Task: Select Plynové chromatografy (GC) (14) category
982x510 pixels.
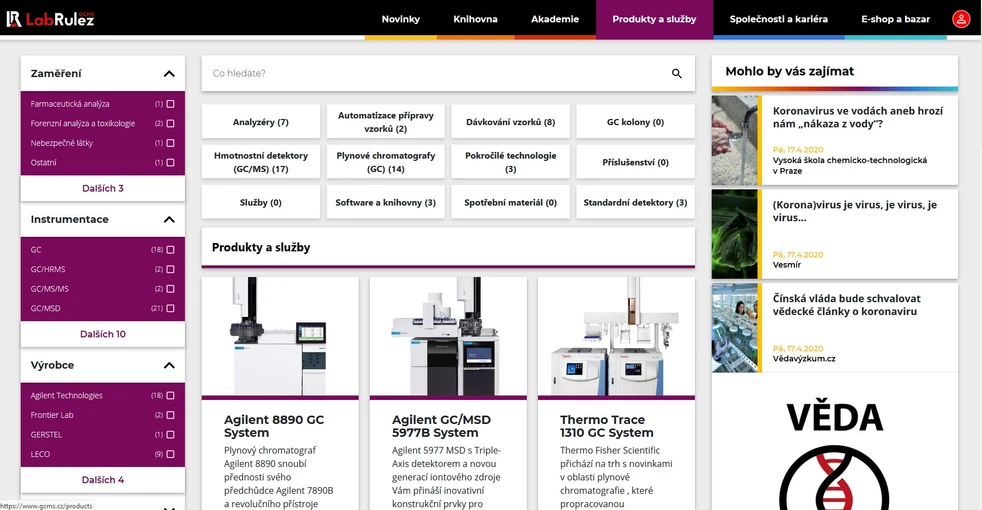Action: pyautogui.click(x=386, y=162)
